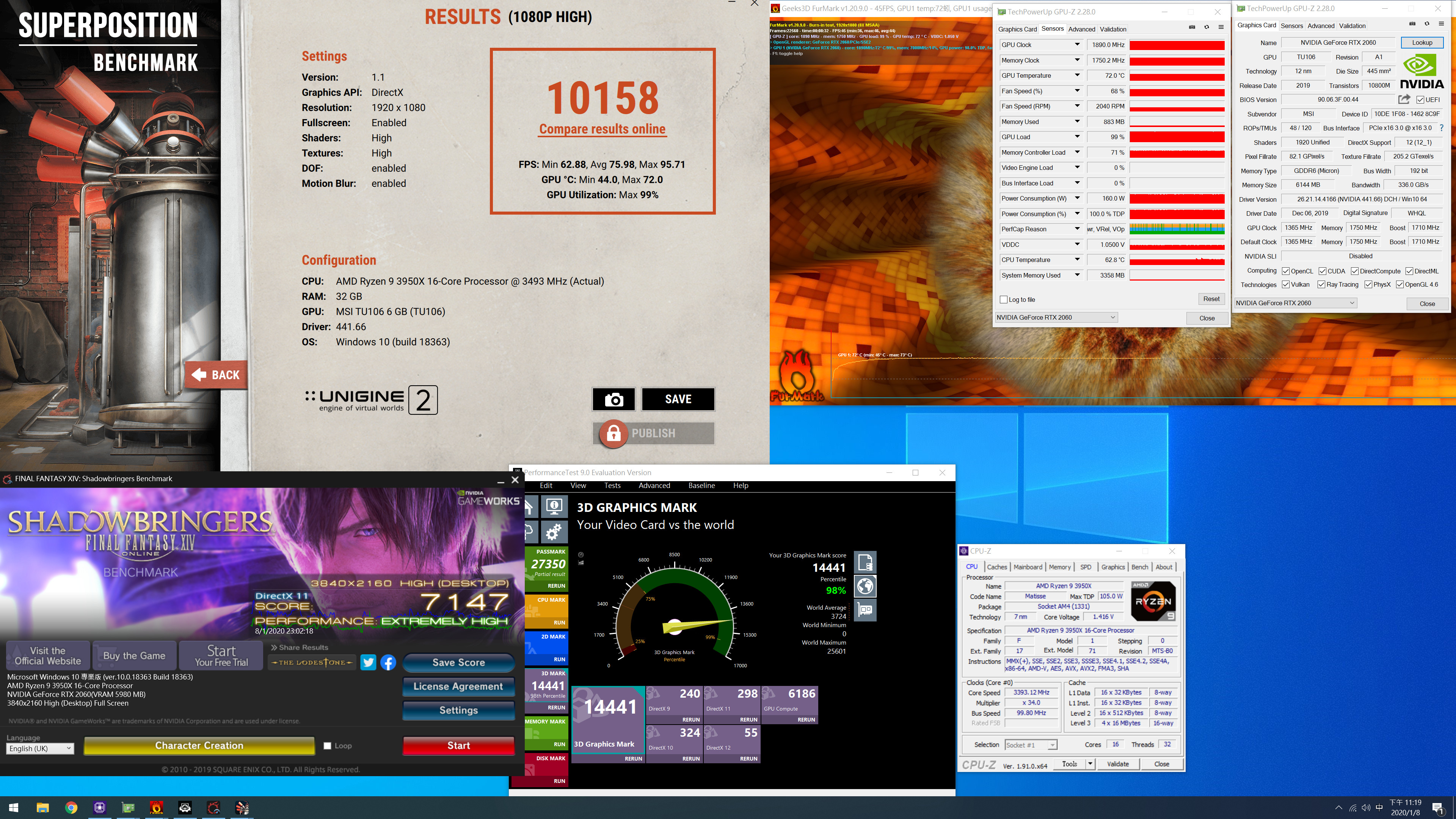The image size is (1456, 819).
Task: Open the Validation tab in GPU-Z Graphics Card window
Action: (x=1352, y=25)
